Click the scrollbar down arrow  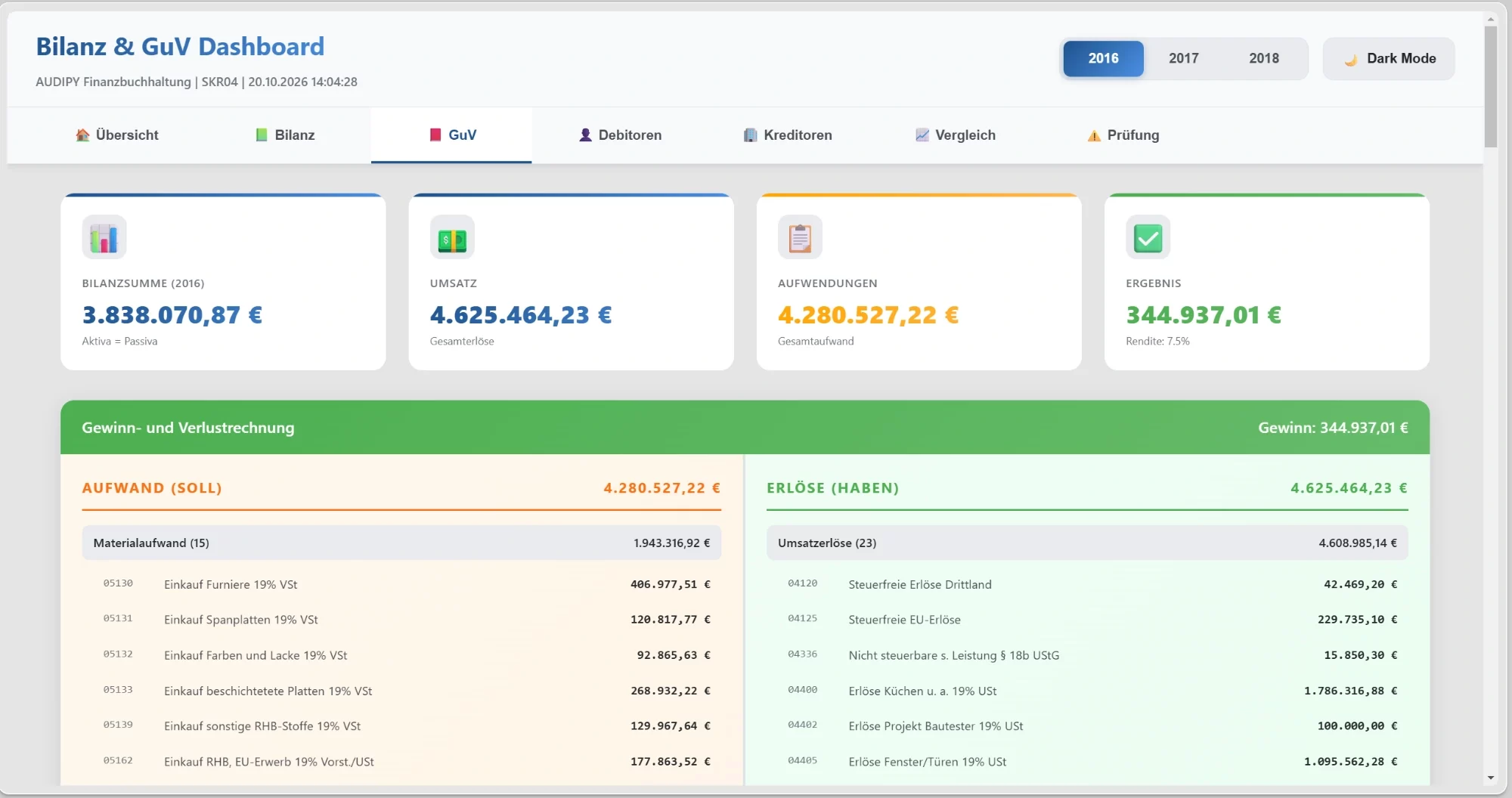click(1491, 778)
